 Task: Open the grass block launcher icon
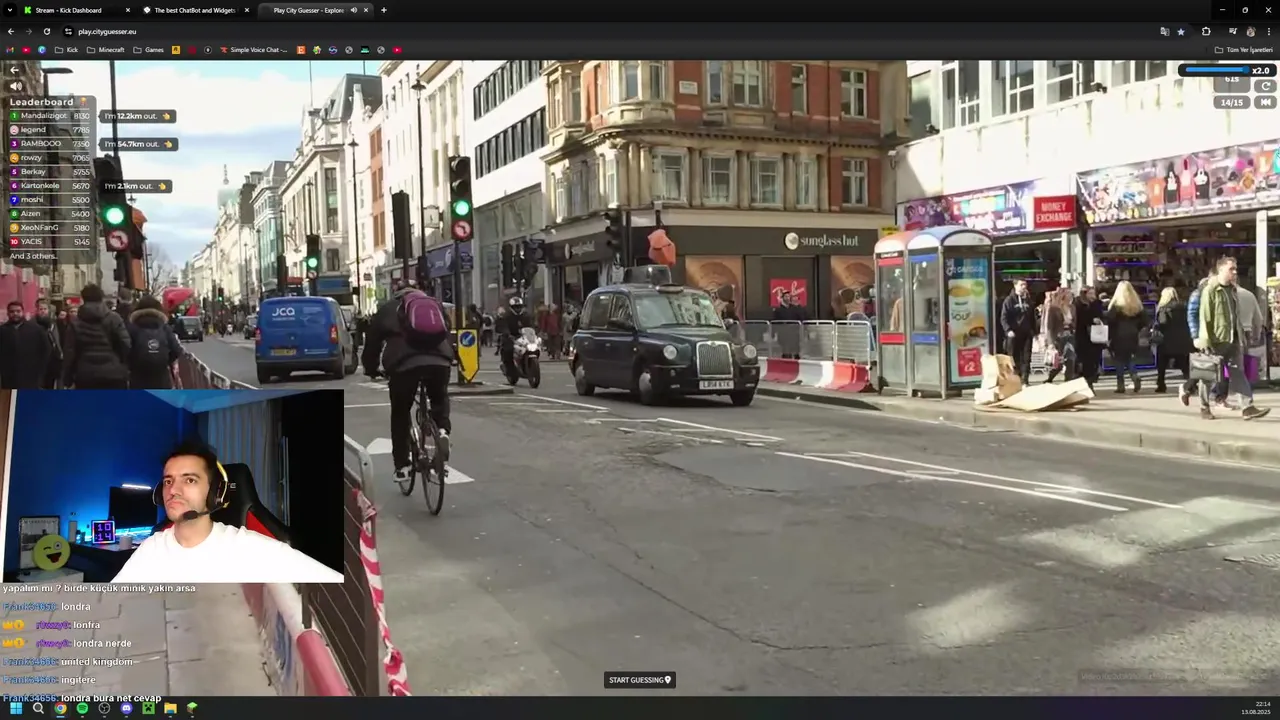192,708
